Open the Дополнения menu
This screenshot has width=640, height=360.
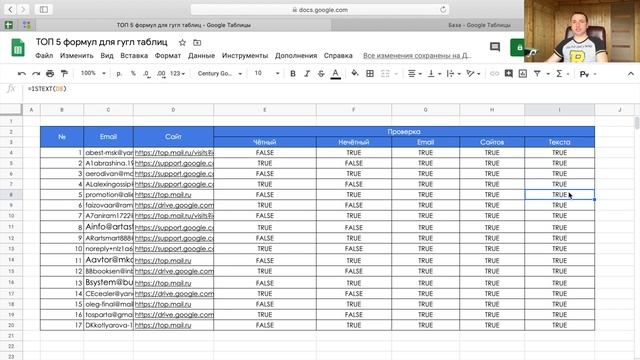[296, 56]
